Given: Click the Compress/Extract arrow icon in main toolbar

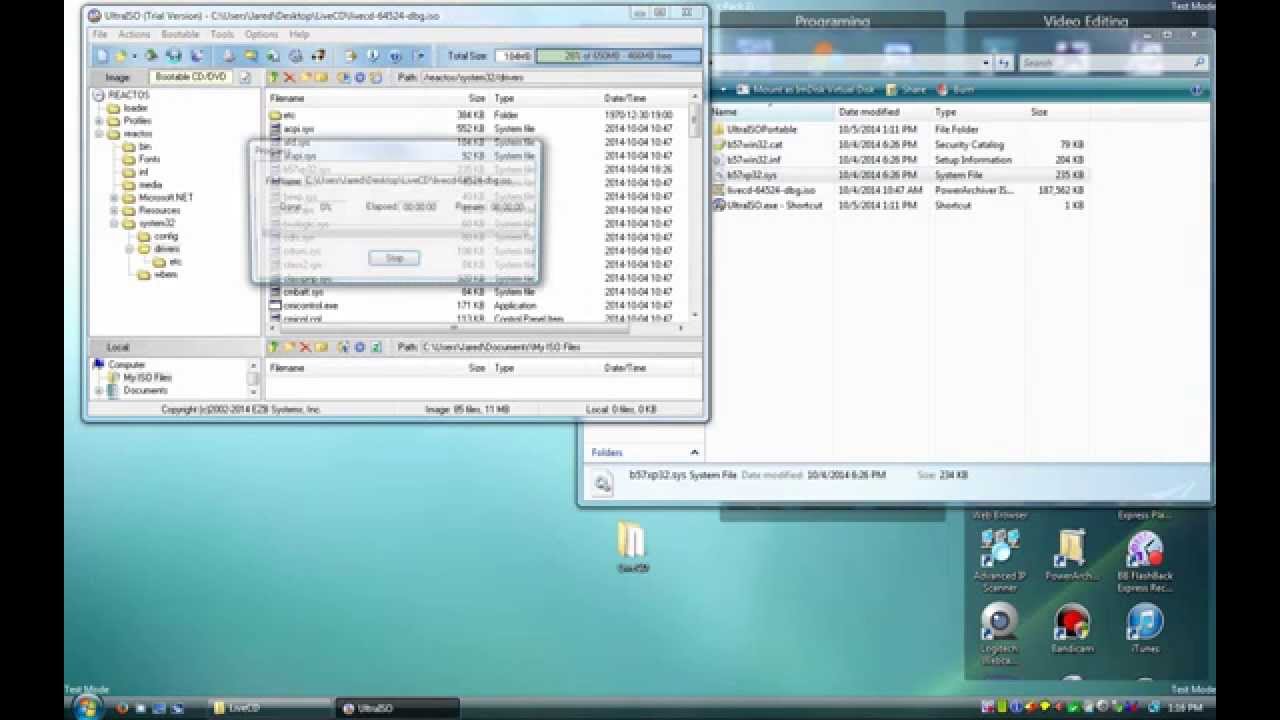Looking at the screenshot, I should click(x=350, y=56).
